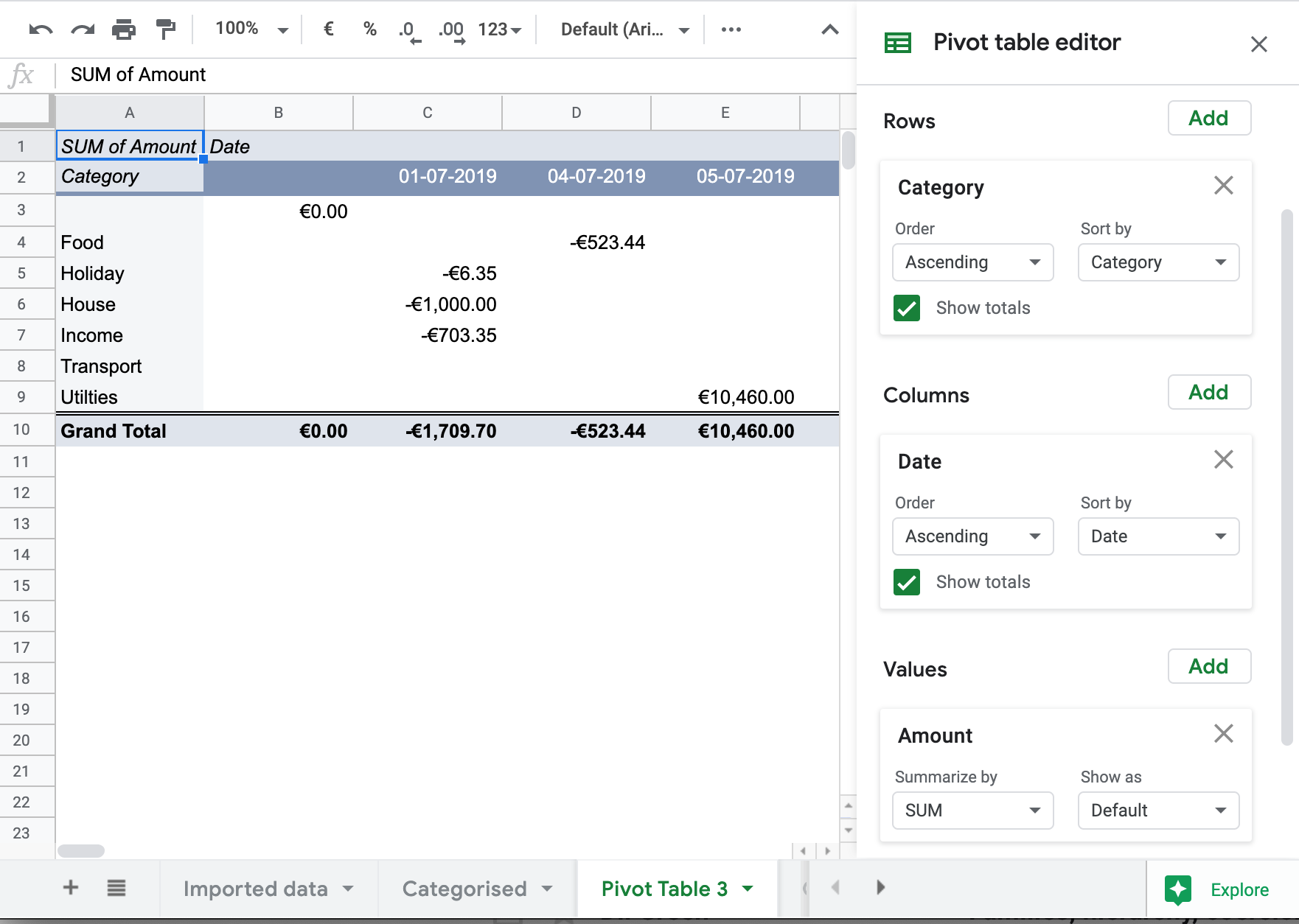The width and height of the screenshot is (1299, 924).
Task: Collapse the toolbar with the chevron
Action: tap(829, 29)
